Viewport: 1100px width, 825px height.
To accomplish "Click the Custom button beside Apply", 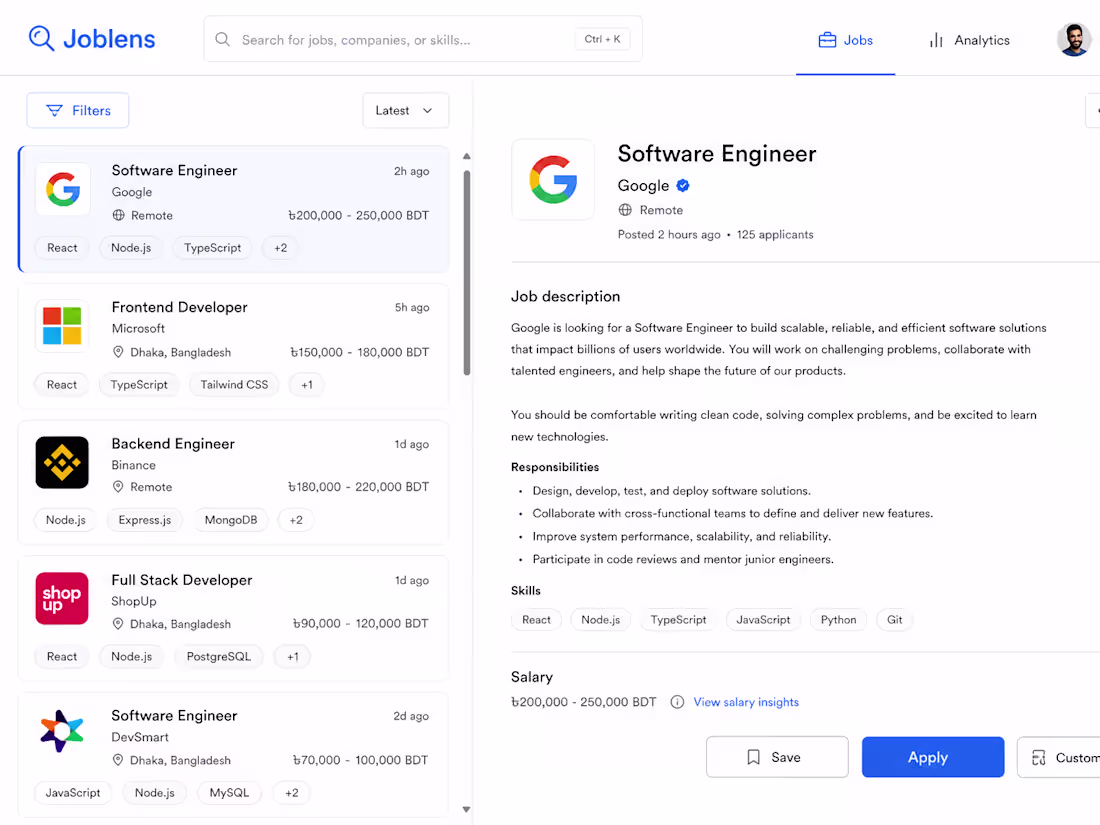I will (1059, 757).
